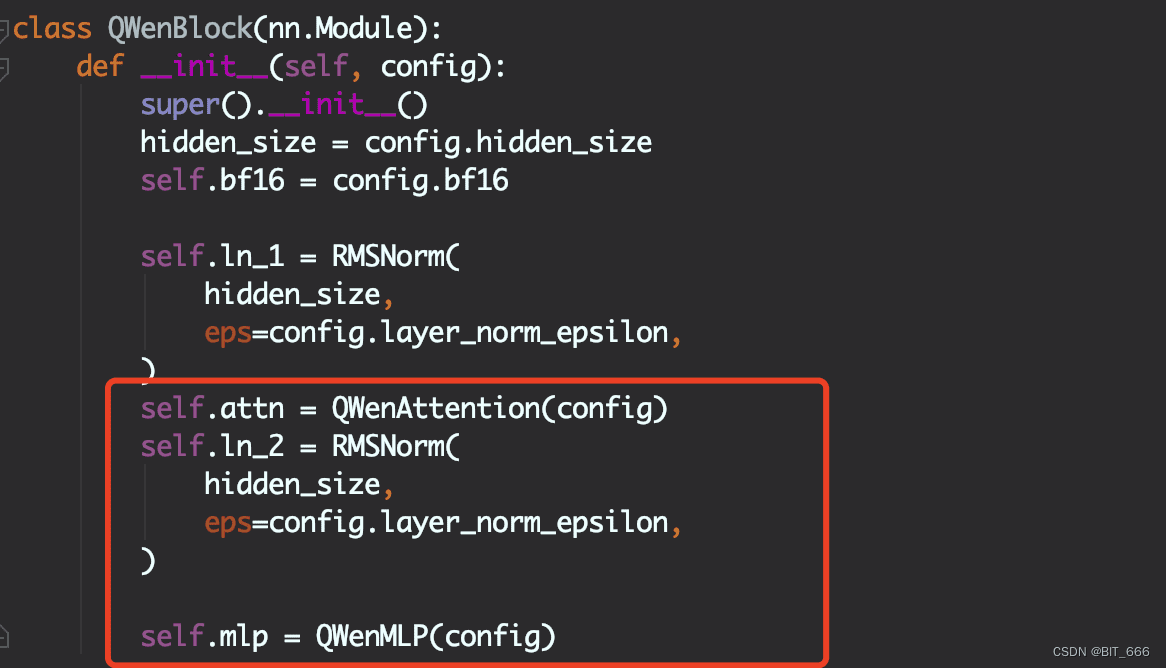
Task: Click config parameter in __init__ signature
Action: 428,68
